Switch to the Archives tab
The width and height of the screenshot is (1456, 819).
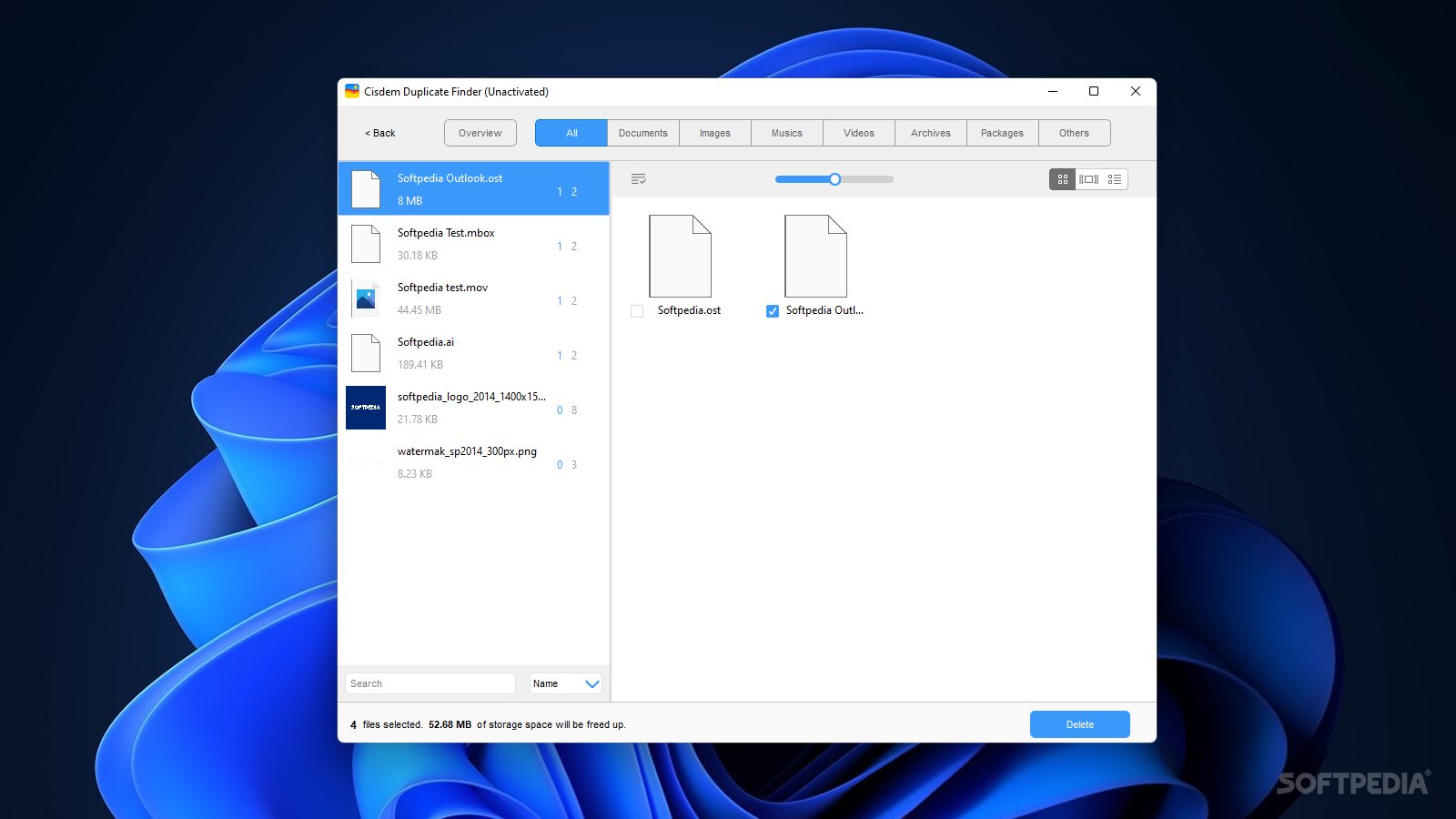(931, 133)
